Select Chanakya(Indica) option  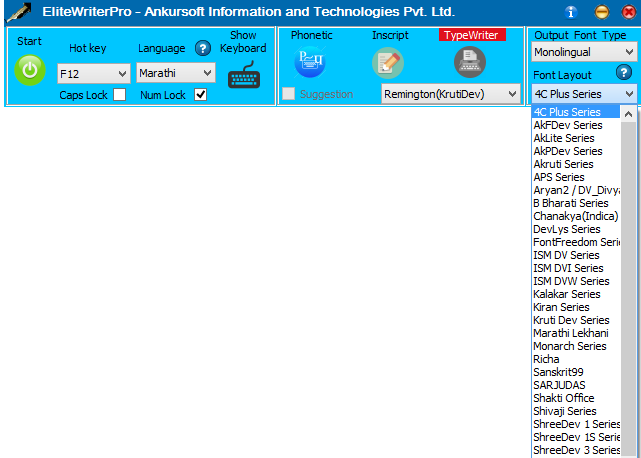click(x=576, y=216)
